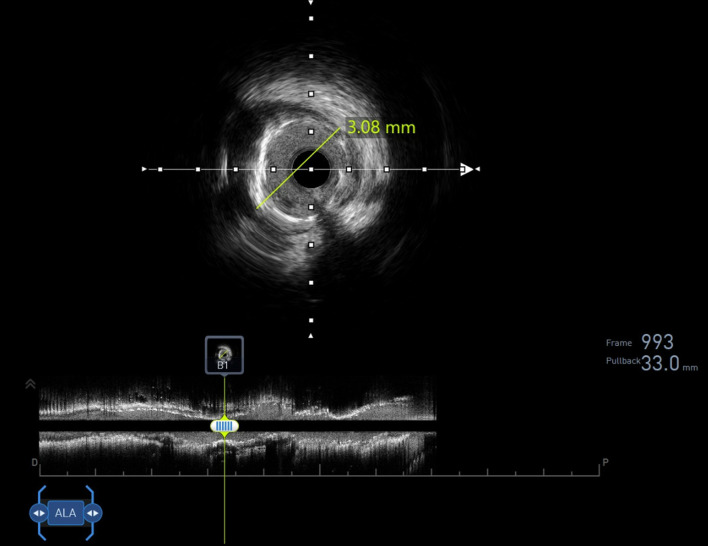Click the Frame 993 number
This screenshot has width=708, height=546.
(x=657, y=342)
